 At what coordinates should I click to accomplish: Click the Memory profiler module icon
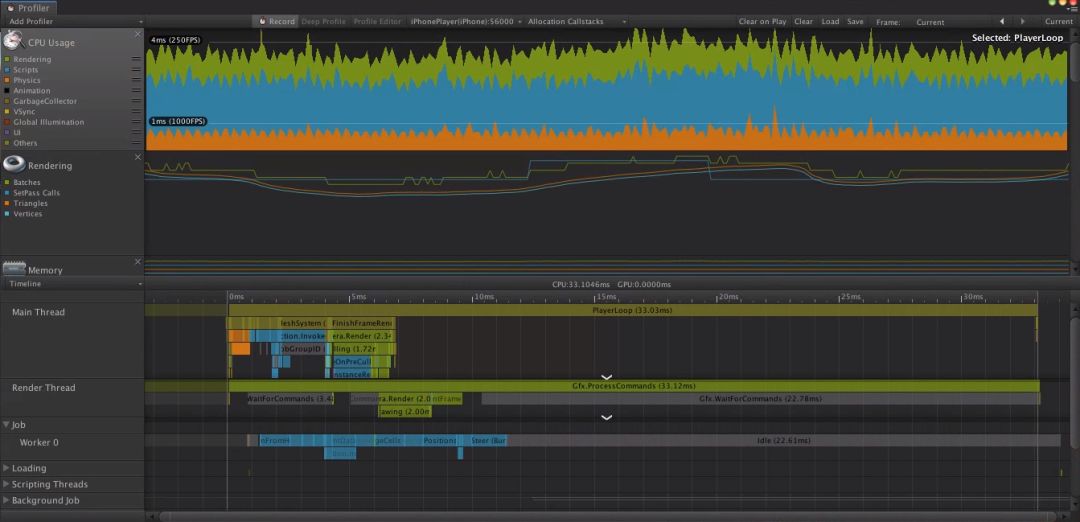pyautogui.click(x=14, y=268)
